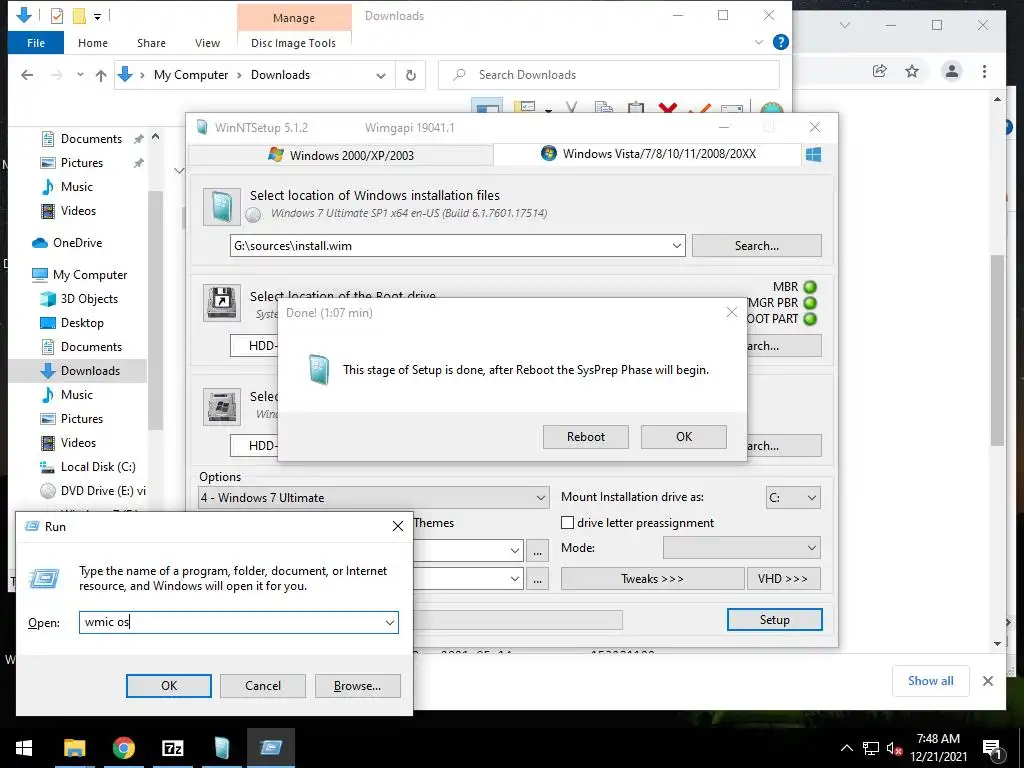Open the Disc Image Tools tab

point(293,43)
